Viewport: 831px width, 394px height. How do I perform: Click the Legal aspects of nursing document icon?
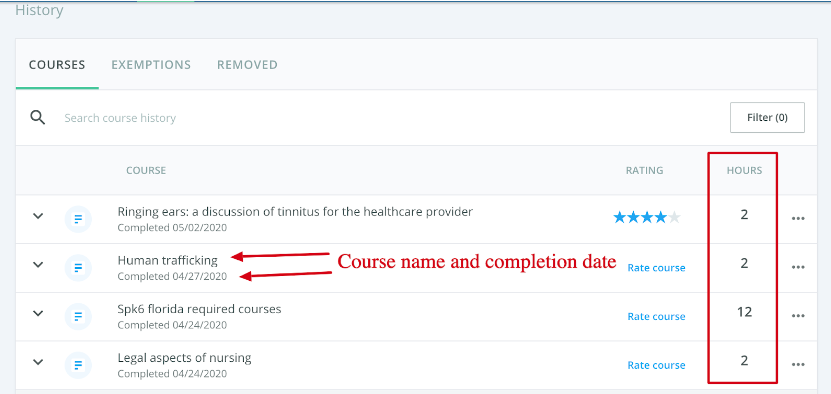[78, 365]
